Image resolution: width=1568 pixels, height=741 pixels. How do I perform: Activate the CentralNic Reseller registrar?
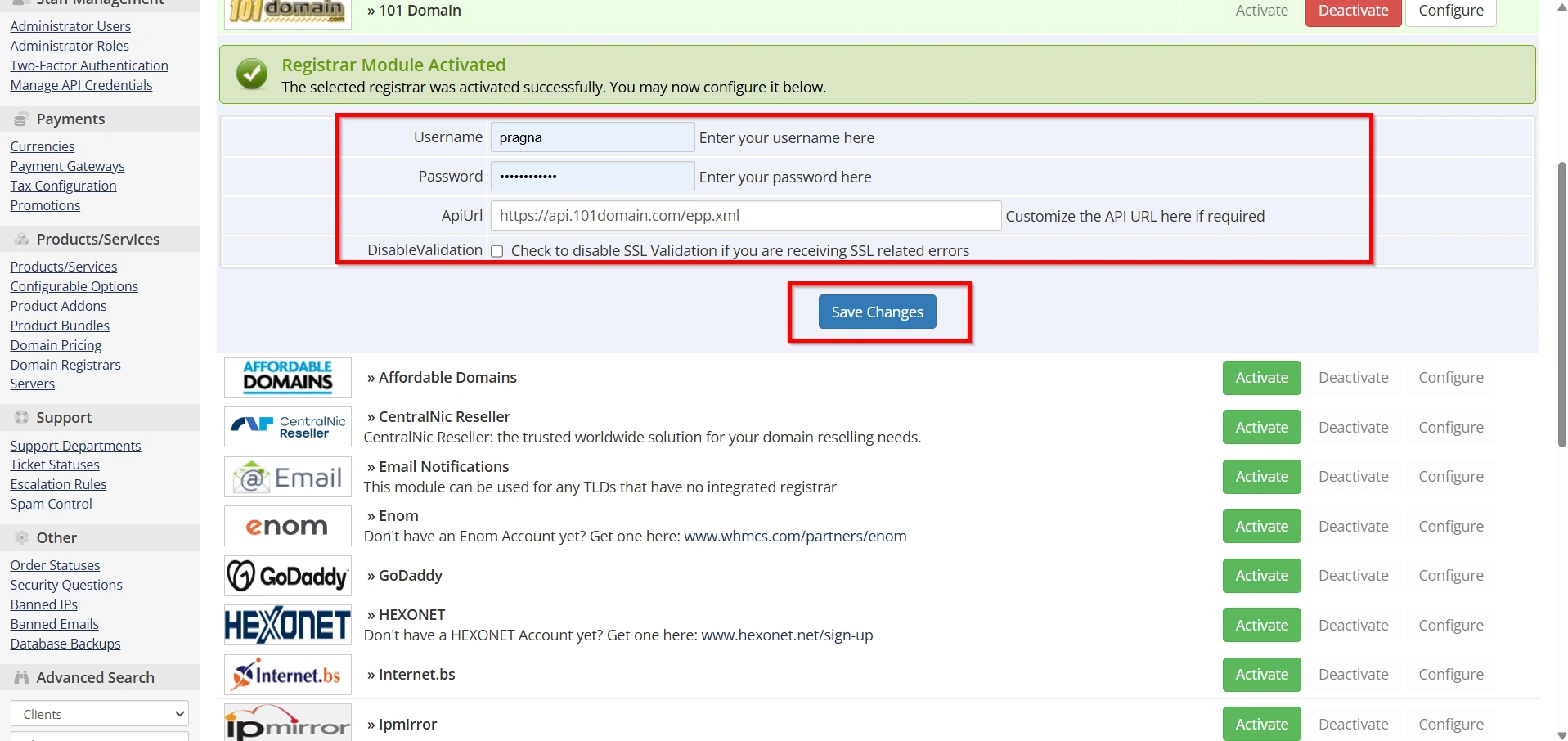pos(1262,428)
